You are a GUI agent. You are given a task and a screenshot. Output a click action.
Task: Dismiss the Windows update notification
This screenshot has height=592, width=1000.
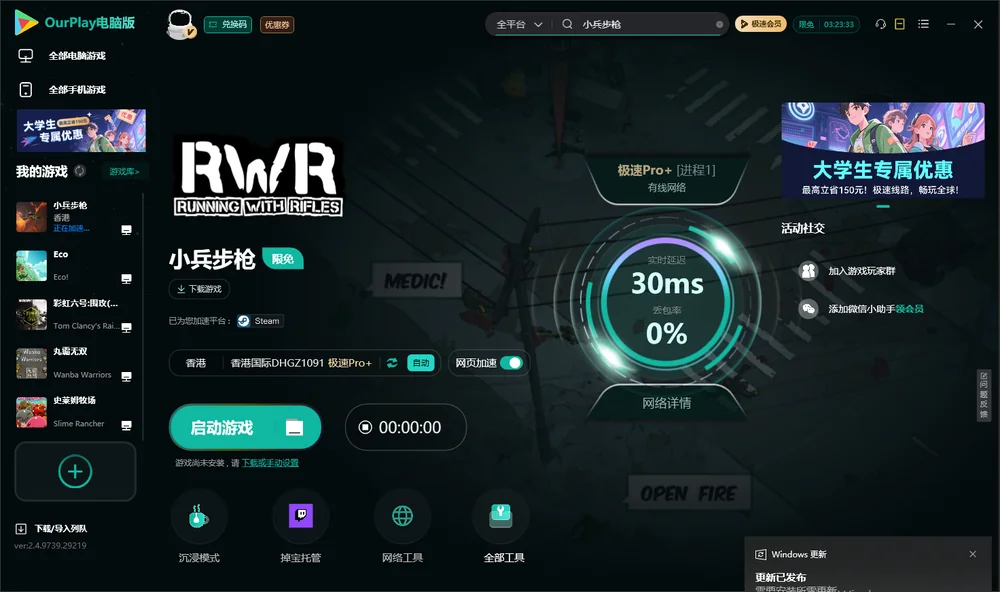[x=973, y=554]
